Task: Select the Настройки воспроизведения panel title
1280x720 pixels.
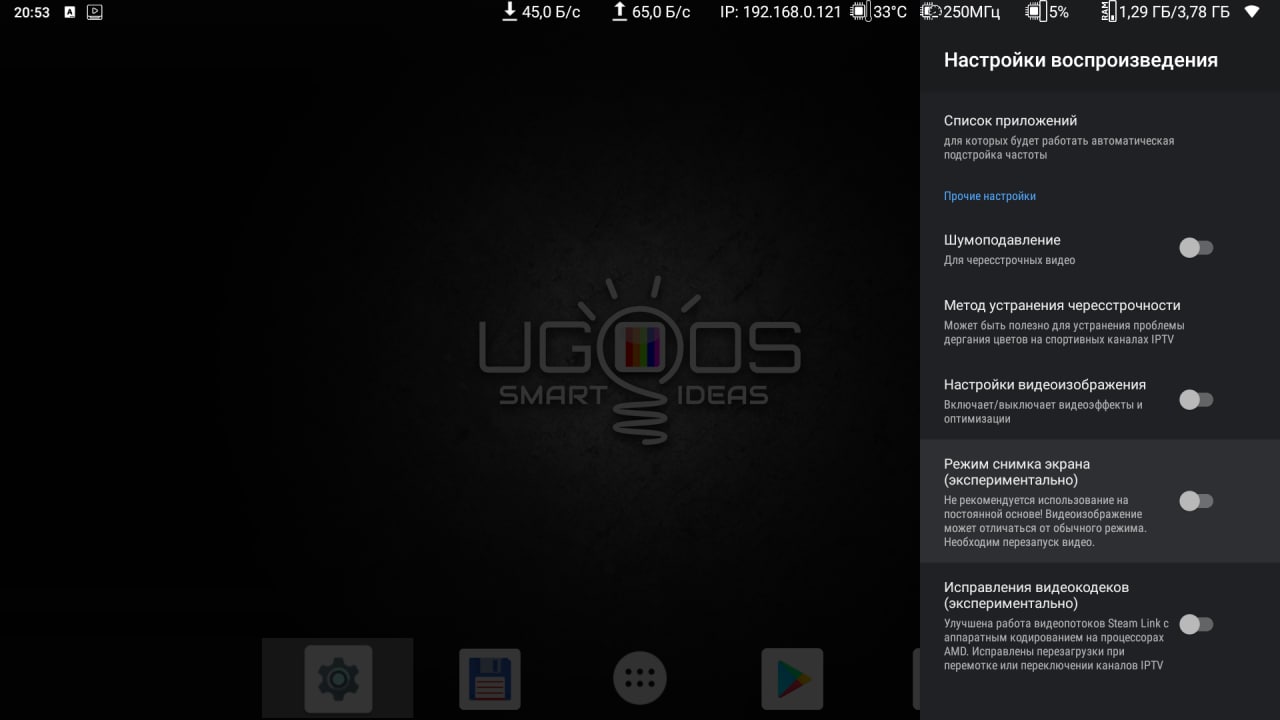Action: (1081, 60)
